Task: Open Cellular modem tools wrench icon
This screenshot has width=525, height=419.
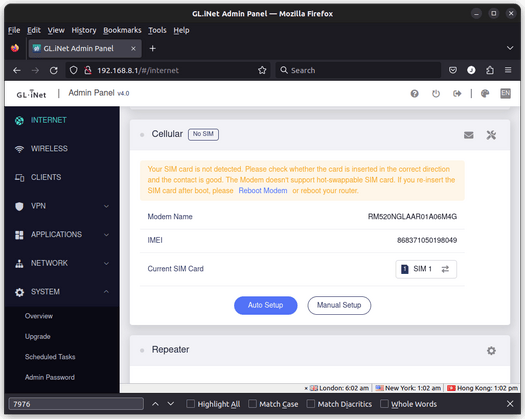Action: (x=491, y=135)
